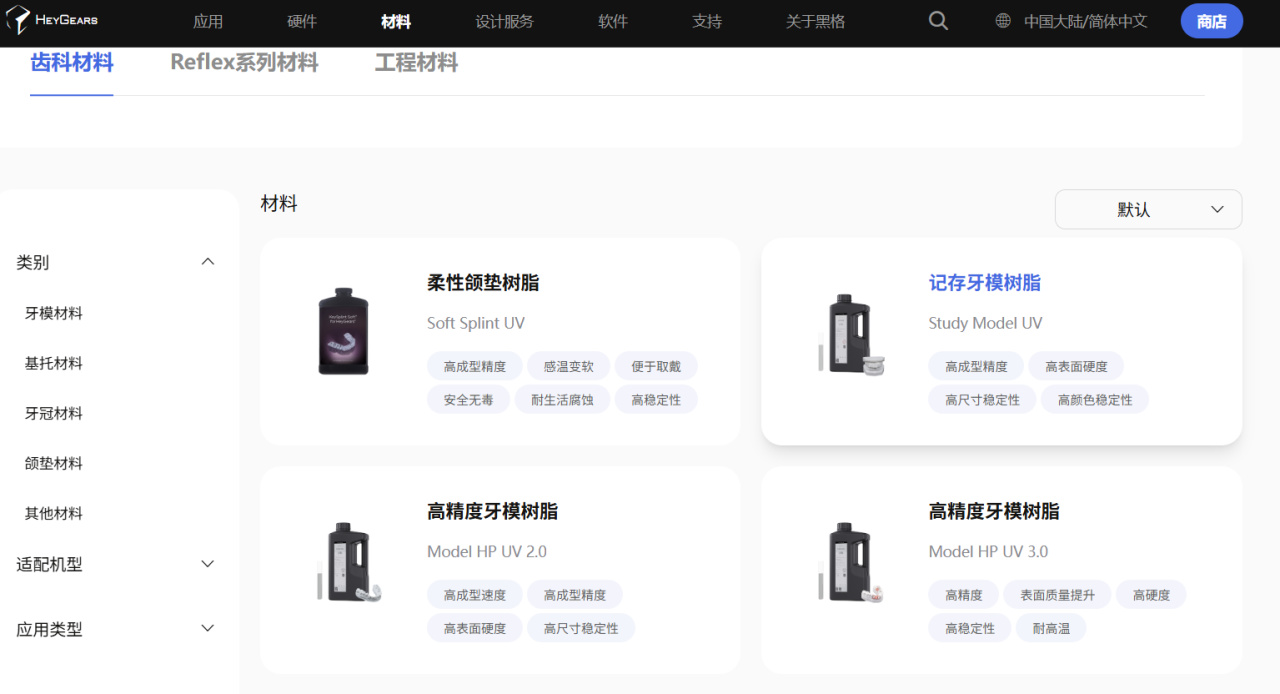This screenshot has height=694, width=1280.
Task: Click the 耐生活腐蚀 tag
Action: [562, 400]
